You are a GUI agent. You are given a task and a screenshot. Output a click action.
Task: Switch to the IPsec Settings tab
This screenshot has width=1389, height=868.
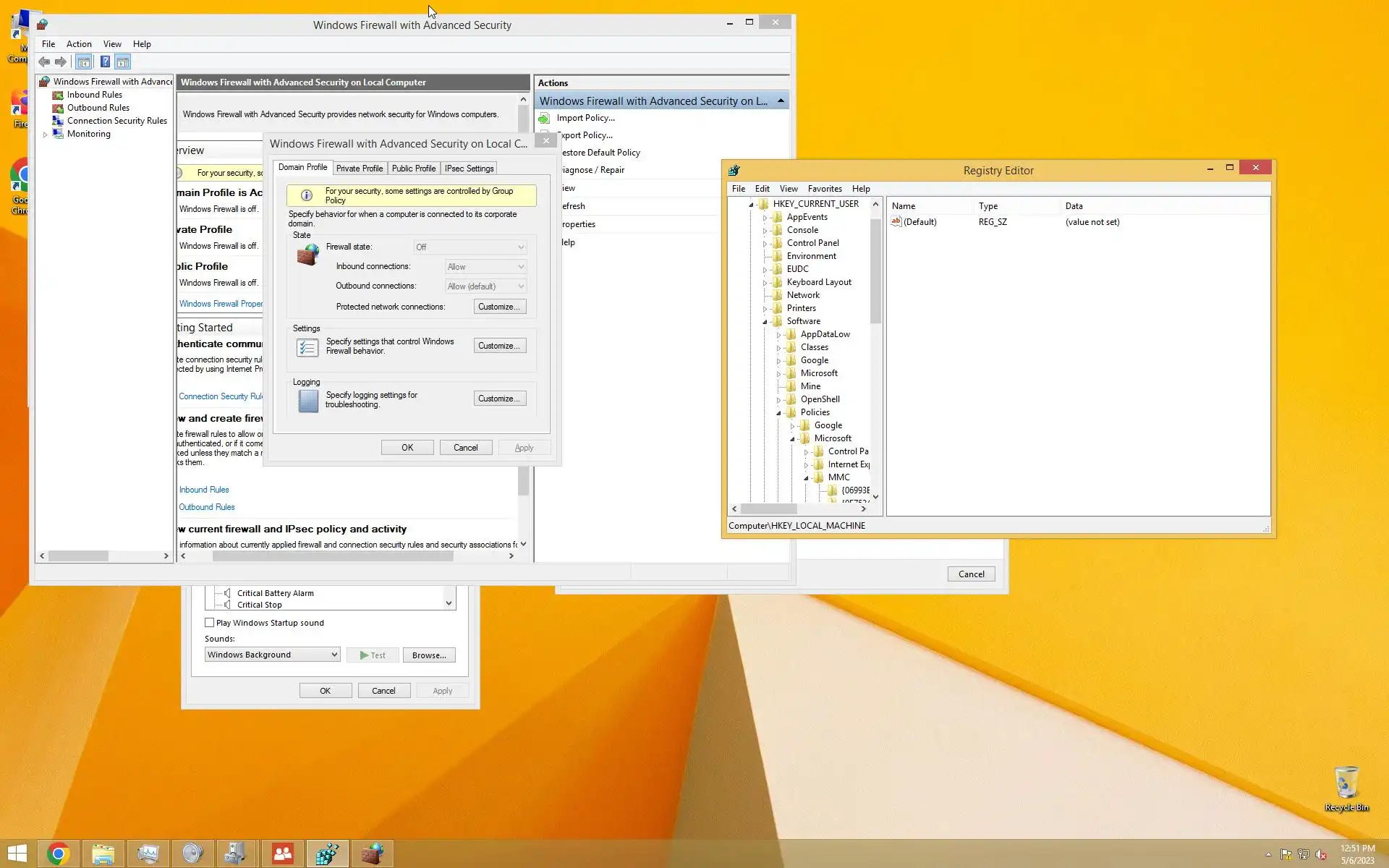pos(469,169)
